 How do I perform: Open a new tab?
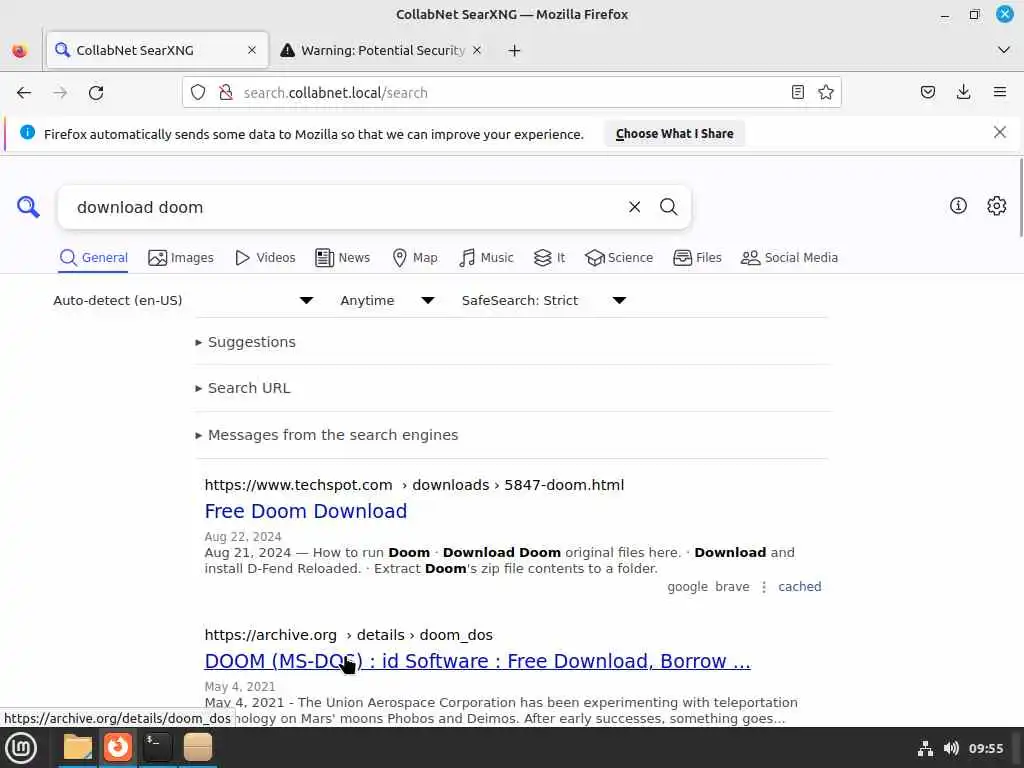pos(515,50)
